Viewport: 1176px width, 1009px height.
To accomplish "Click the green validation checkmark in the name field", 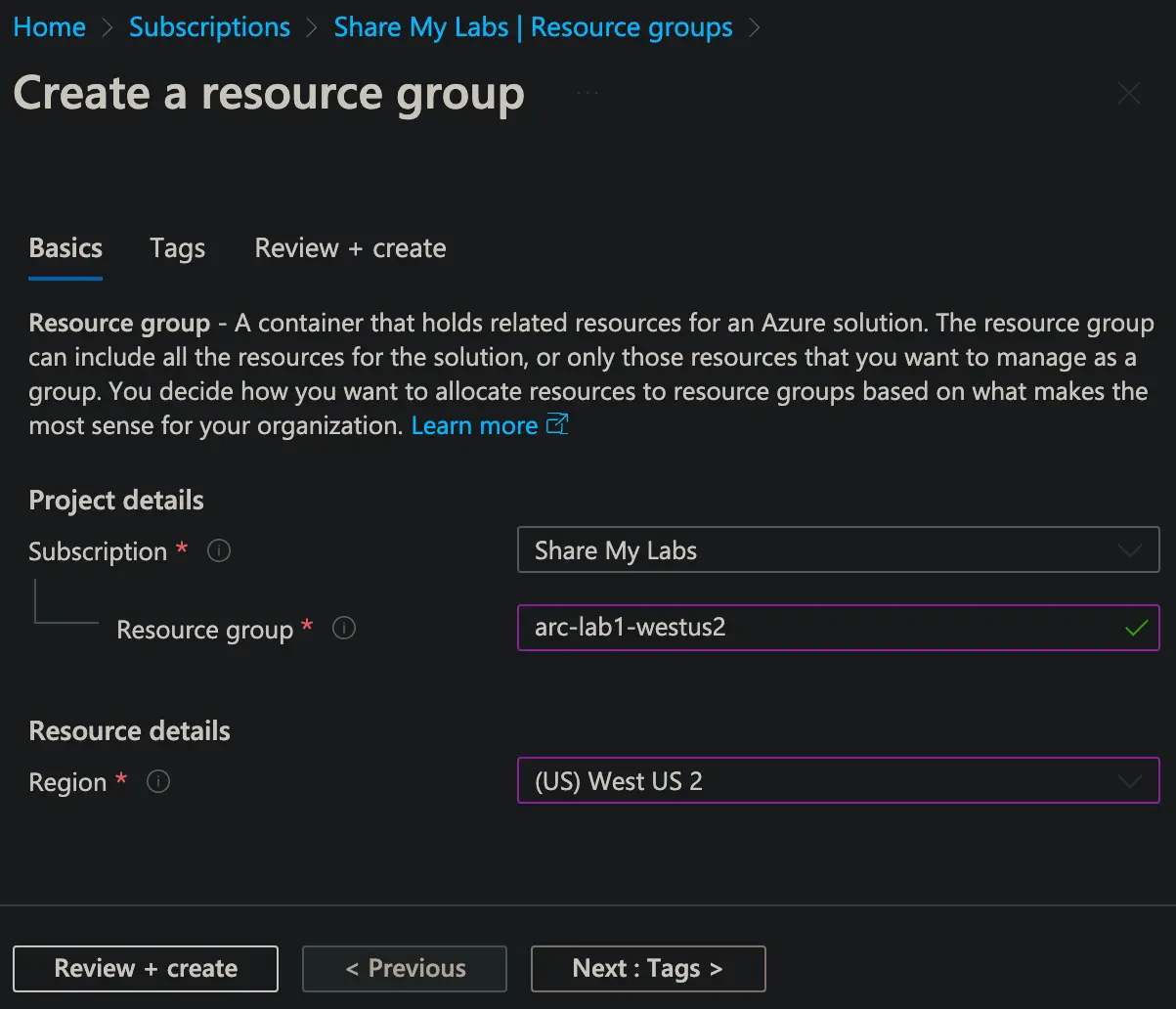I will point(1135,629).
